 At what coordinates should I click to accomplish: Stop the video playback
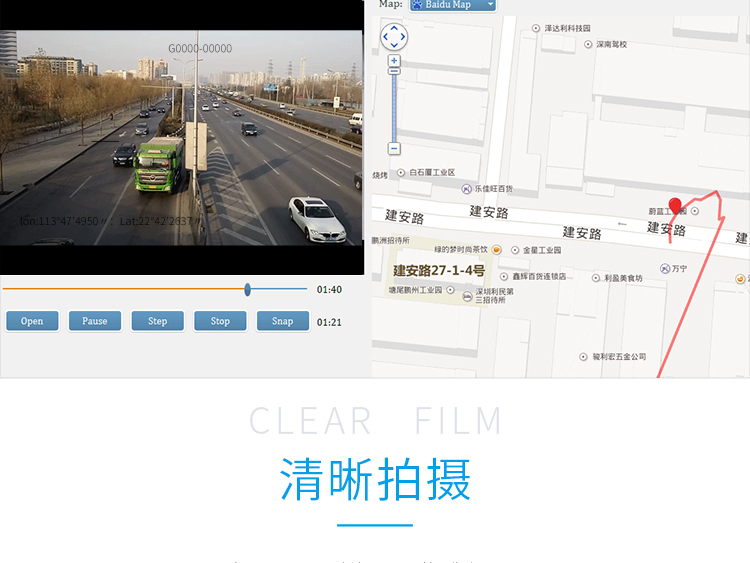point(220,321)
